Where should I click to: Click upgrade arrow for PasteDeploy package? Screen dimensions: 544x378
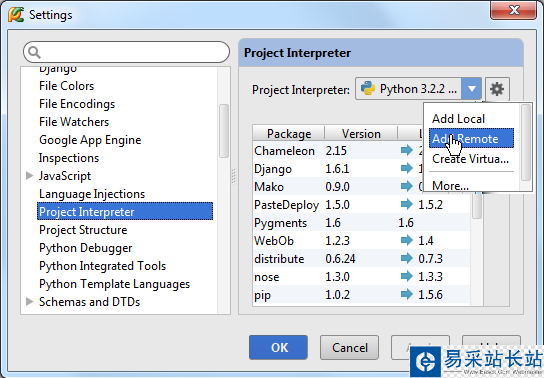406,204
